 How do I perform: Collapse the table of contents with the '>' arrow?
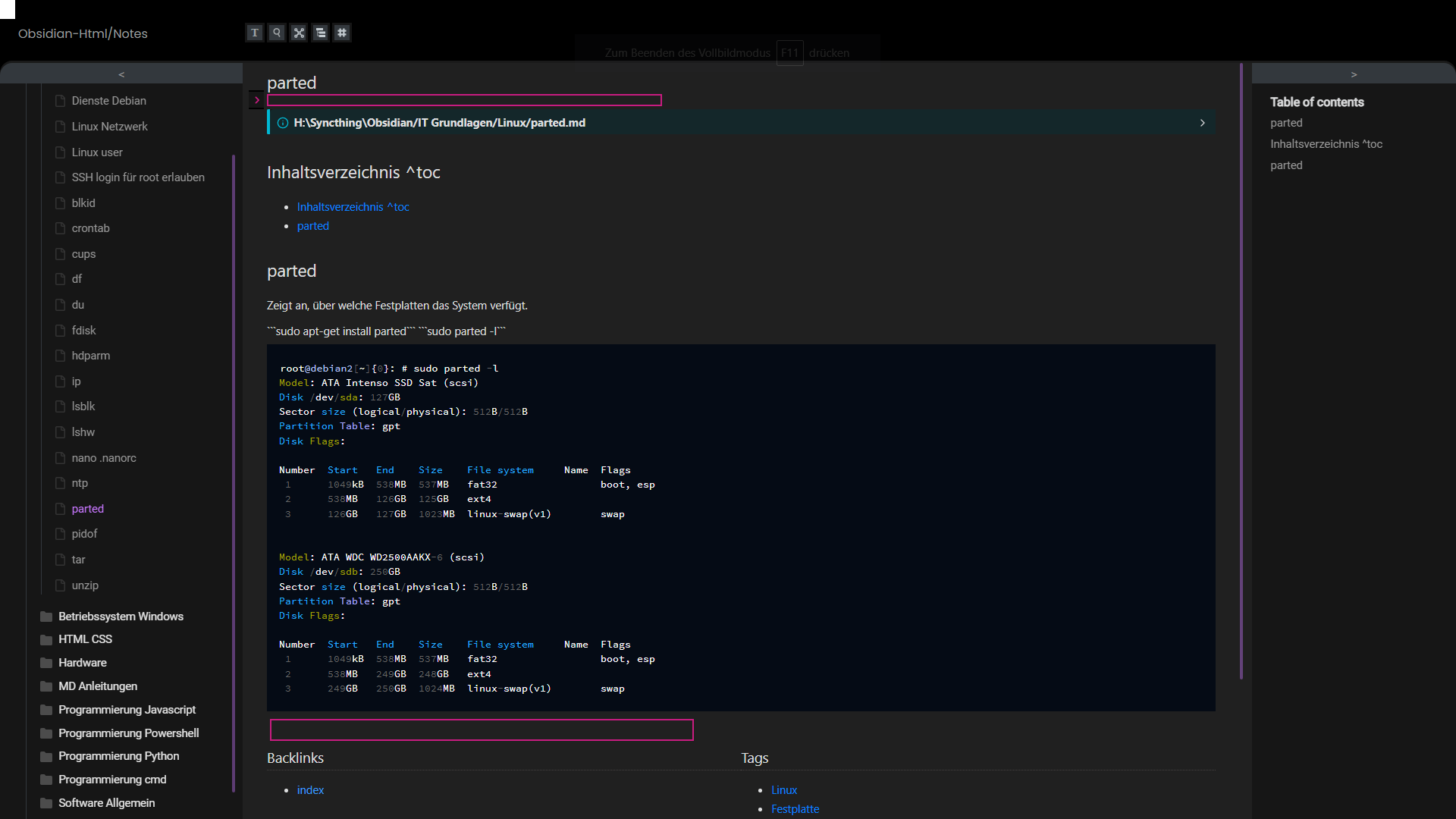[1354, 74]
